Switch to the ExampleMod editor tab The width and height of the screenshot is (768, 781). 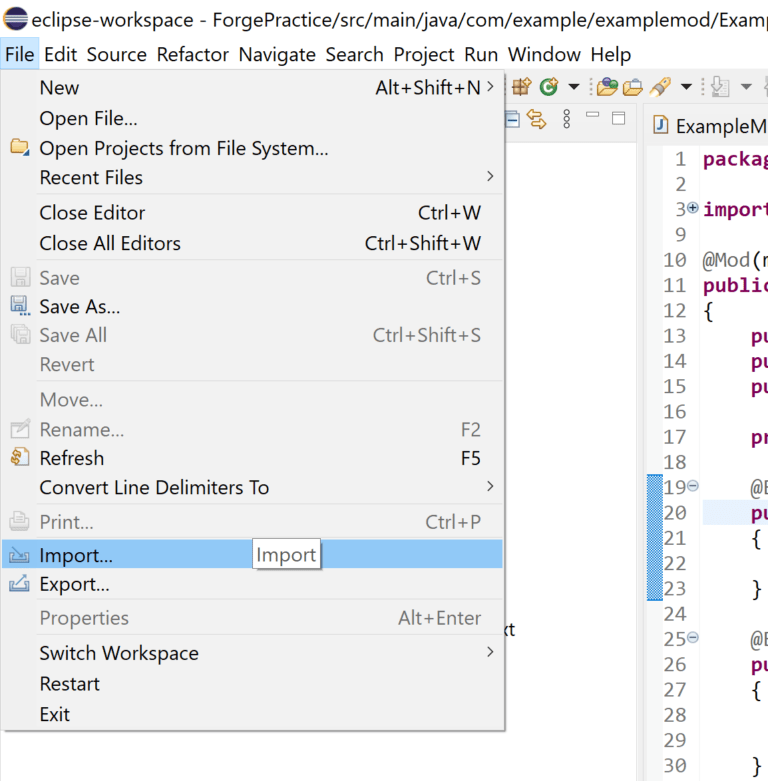pyautogui.click(x=711, y=126)
